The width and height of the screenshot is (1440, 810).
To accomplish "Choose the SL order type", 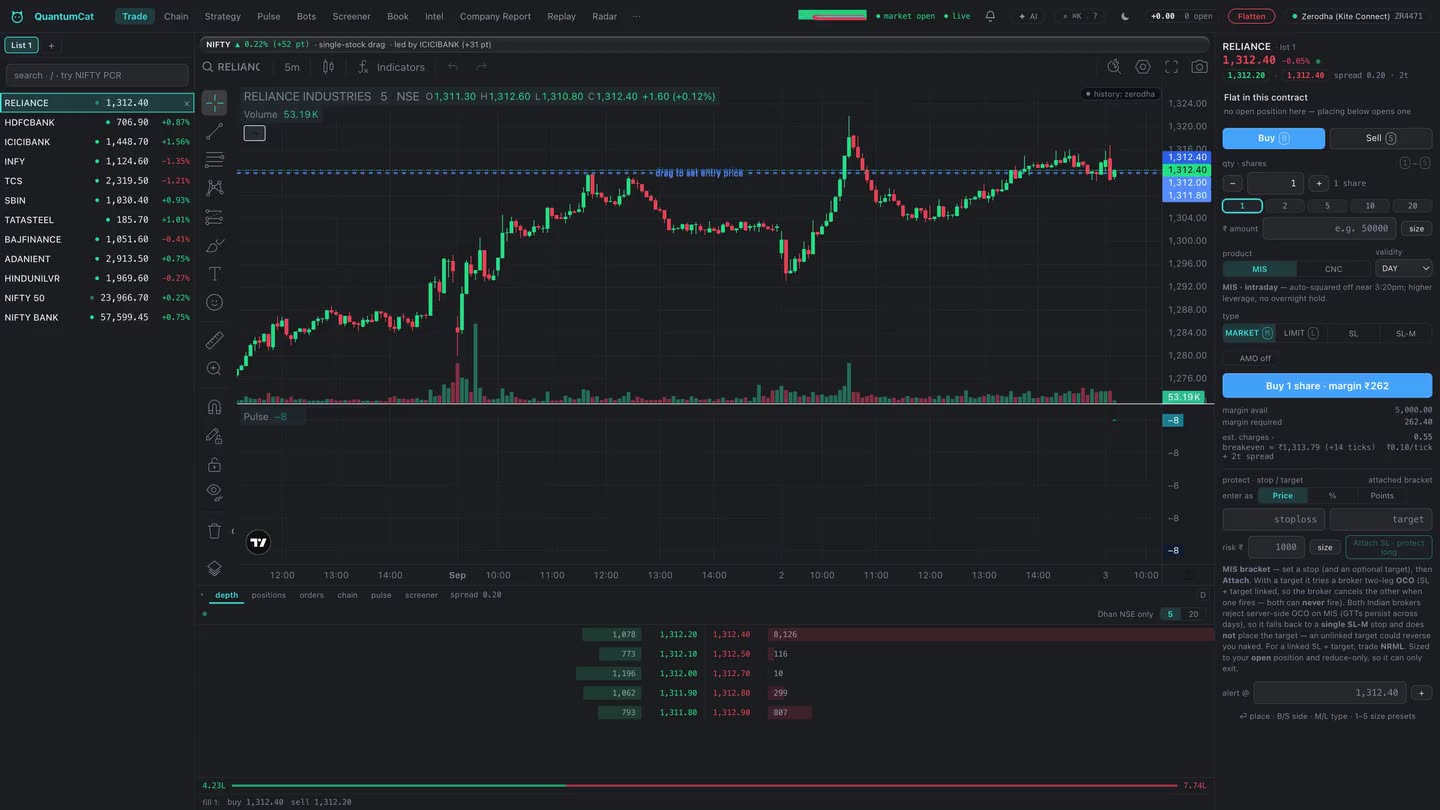I will click(x=1353, y=333).
